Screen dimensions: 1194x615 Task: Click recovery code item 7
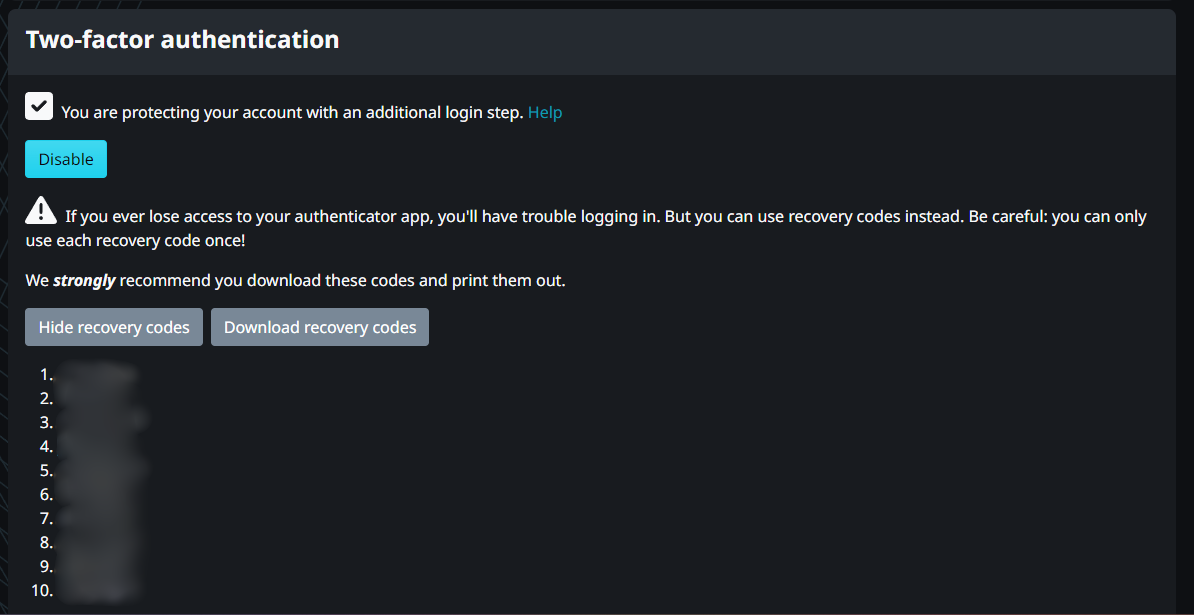click(97, 519)
